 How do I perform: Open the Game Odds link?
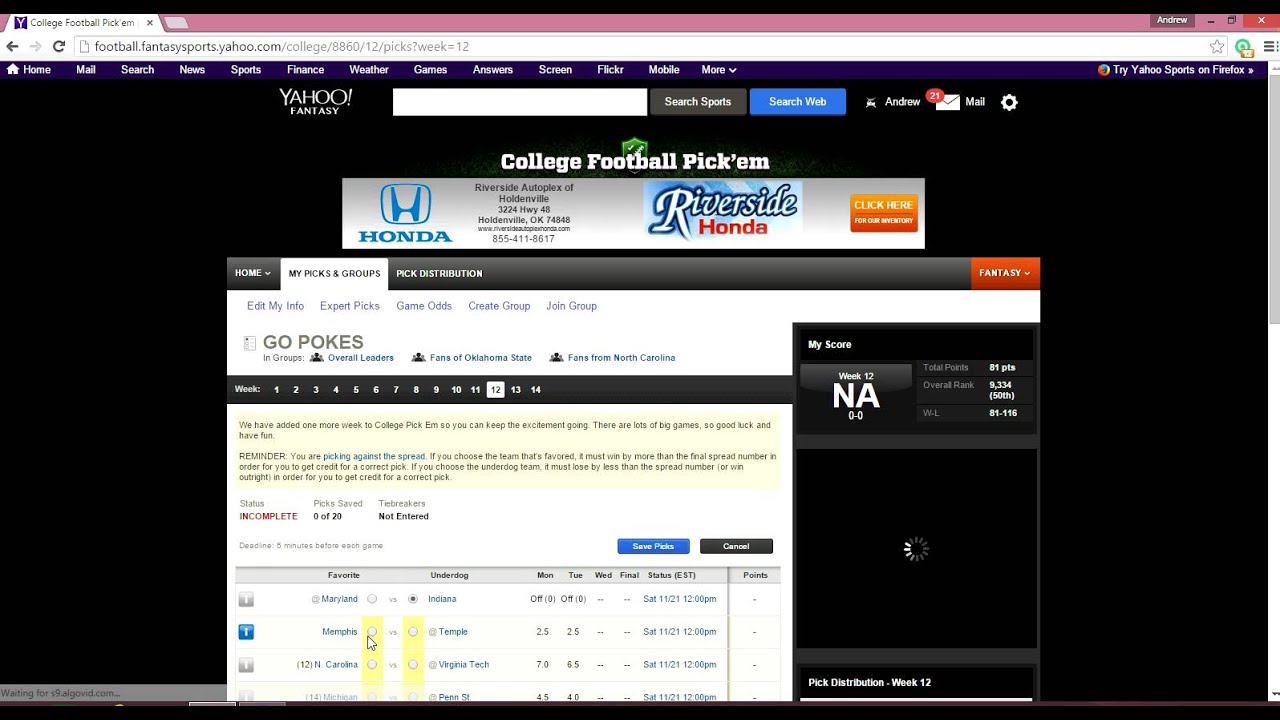(x=424, y=306)
